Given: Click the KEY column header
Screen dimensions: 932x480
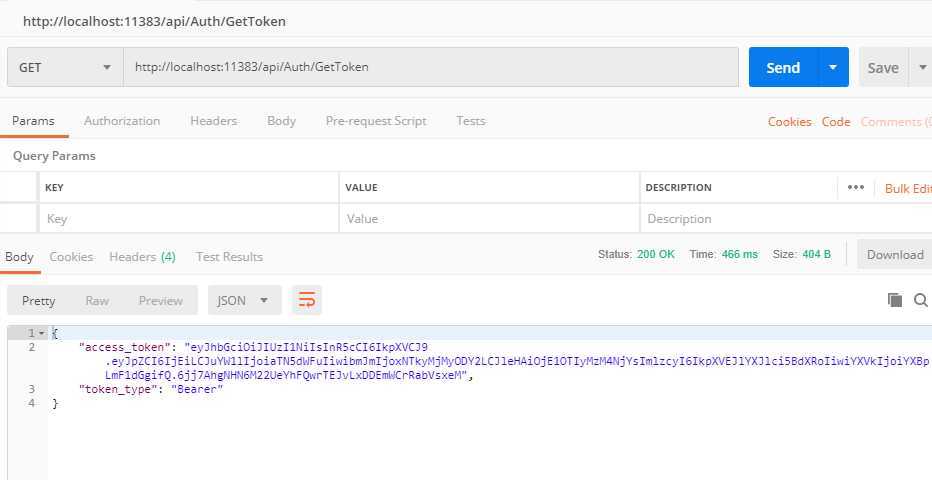Looking at the screenshot, I should pos(54,187).
